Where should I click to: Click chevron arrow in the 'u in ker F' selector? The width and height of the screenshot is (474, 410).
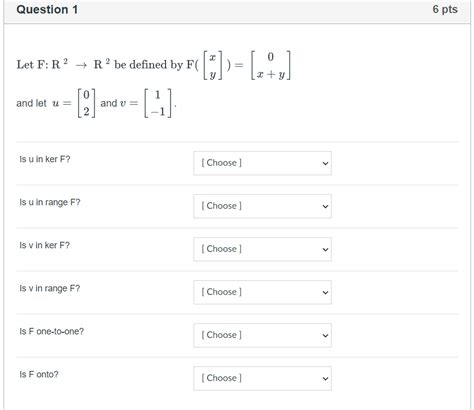pos(325,163)
